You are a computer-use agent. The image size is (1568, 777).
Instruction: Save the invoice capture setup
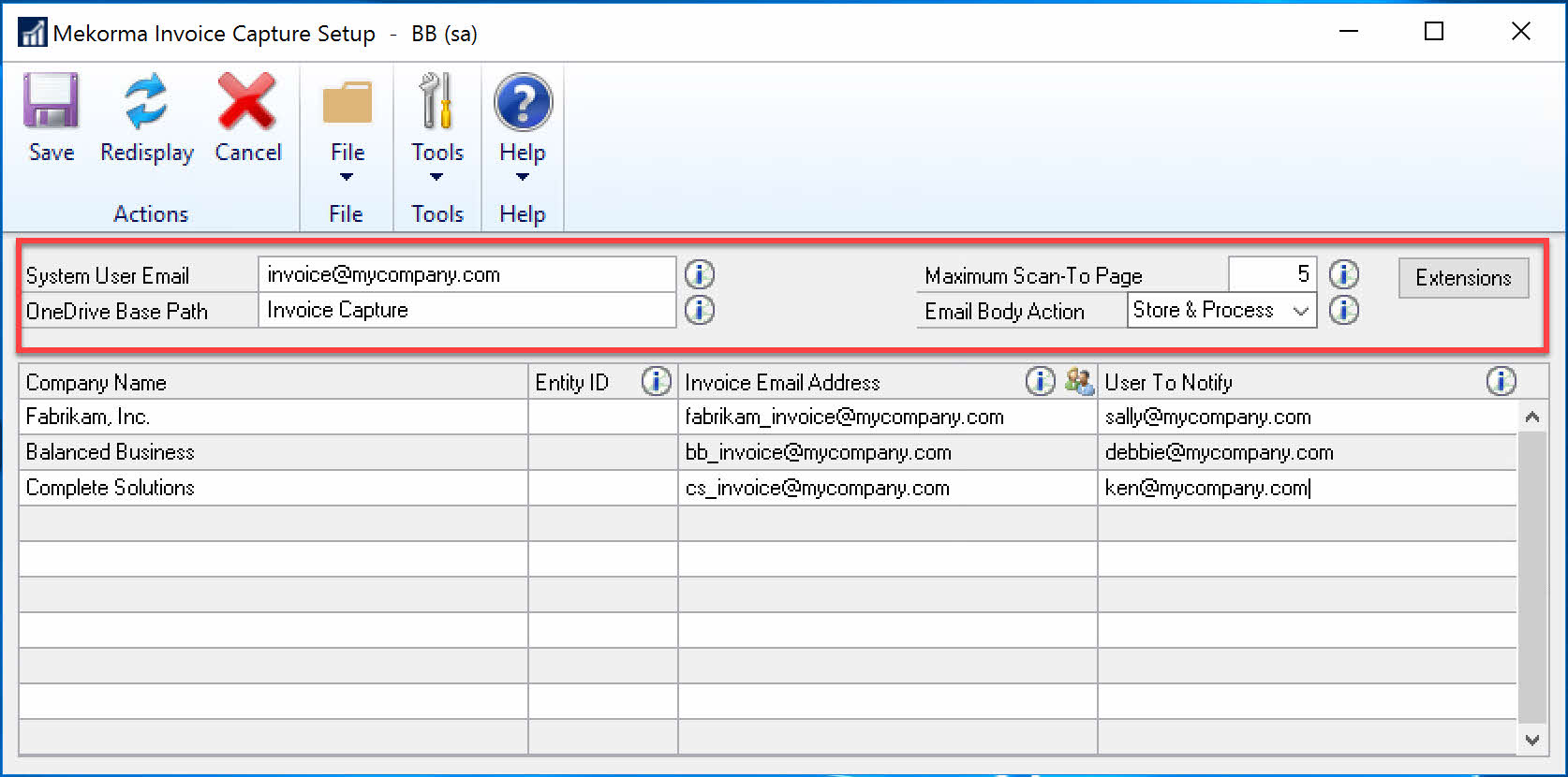pyautogui.click(x=52, y=117)
